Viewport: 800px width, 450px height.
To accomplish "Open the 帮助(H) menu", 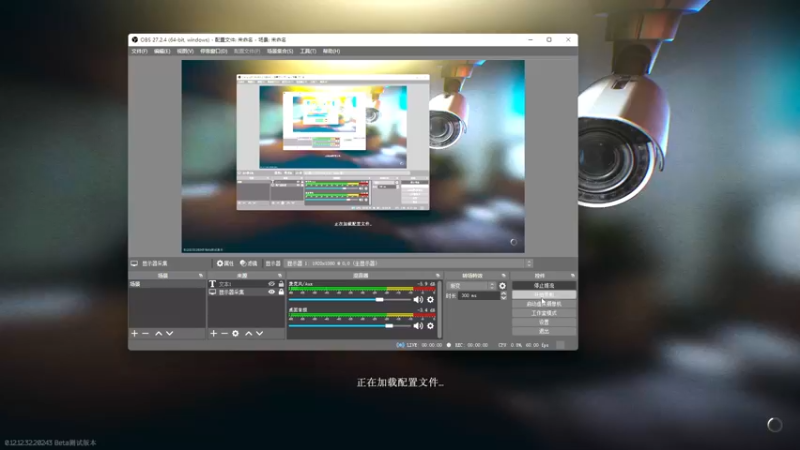I will (331, 51).
